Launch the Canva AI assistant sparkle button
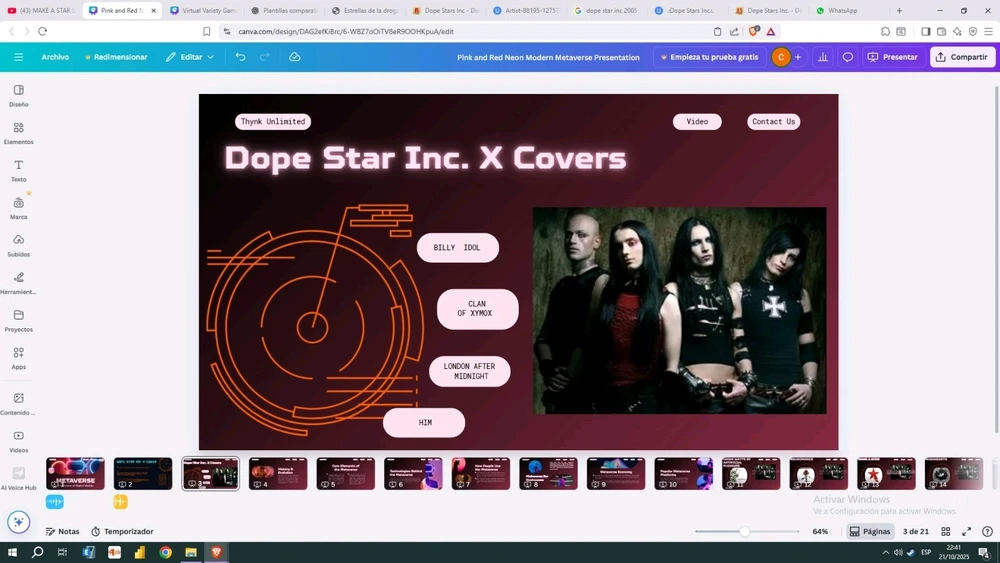Screen dimensions: 1000x563 (x=18, y=522)
